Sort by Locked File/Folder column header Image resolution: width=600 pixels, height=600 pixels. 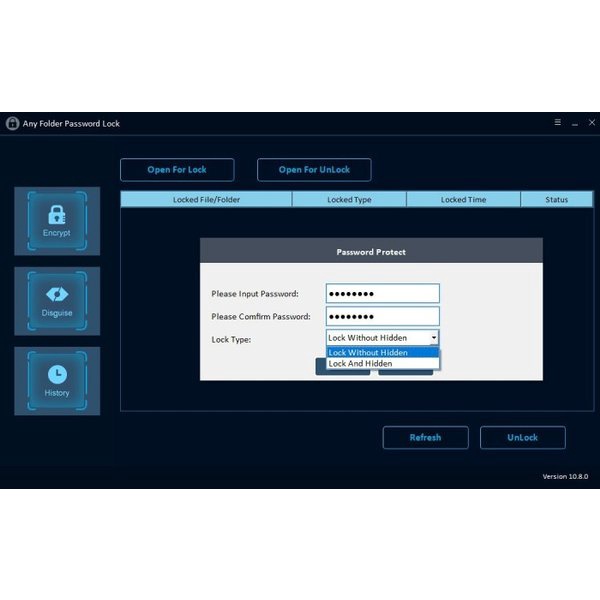[206, 199]
